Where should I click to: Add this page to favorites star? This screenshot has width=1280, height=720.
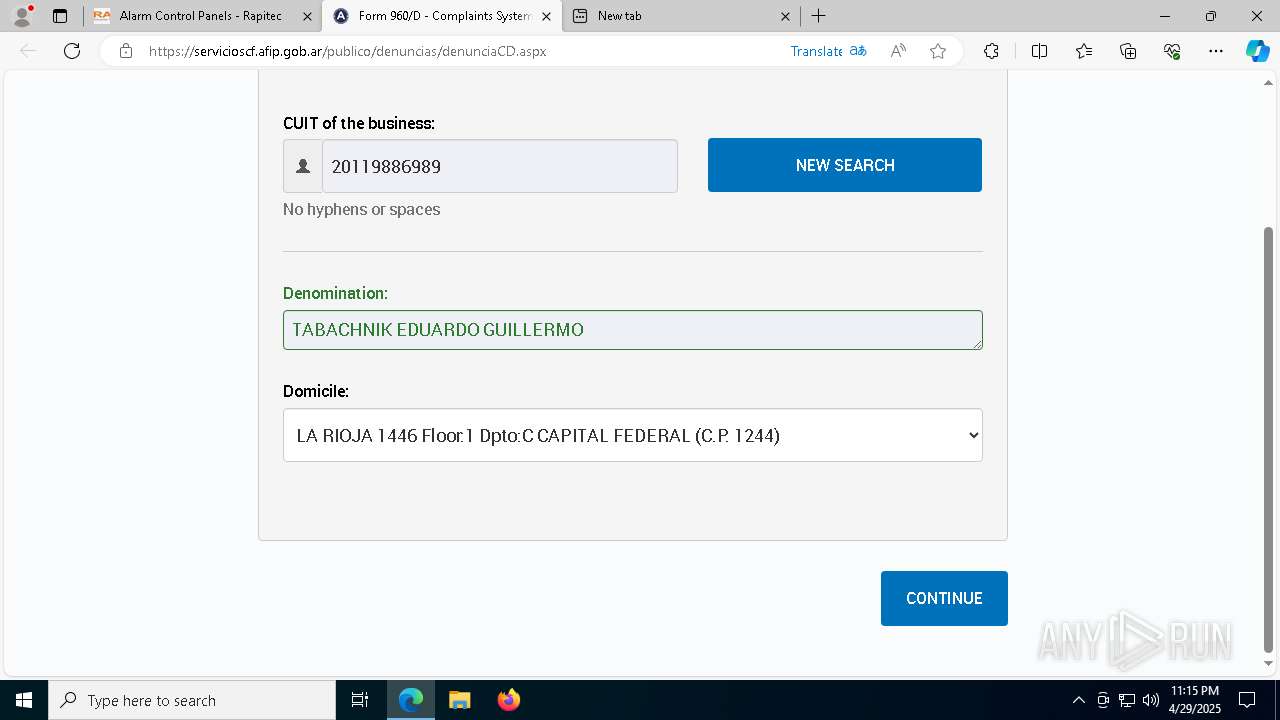click(938, 51)
